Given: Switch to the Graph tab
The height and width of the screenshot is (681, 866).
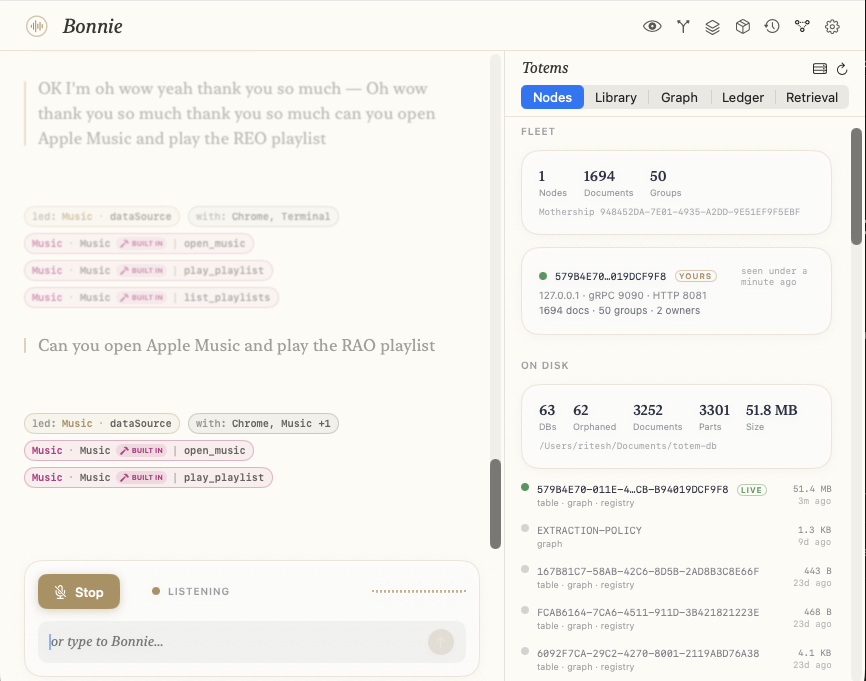Looking at the screenshot, I should pos(679,97).
